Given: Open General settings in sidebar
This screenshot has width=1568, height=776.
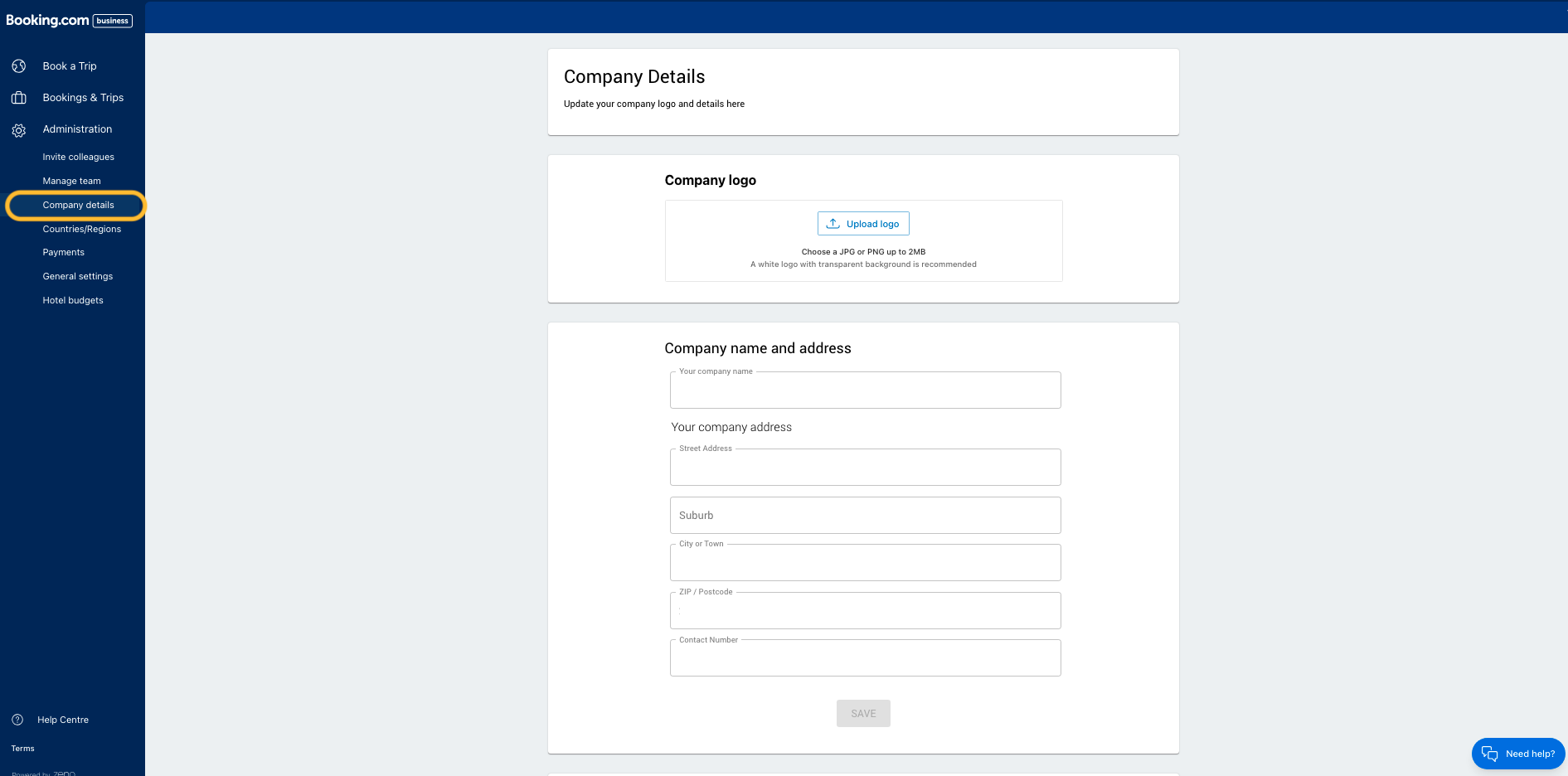Looking at the screenshot, I should (x=77, y=276).
